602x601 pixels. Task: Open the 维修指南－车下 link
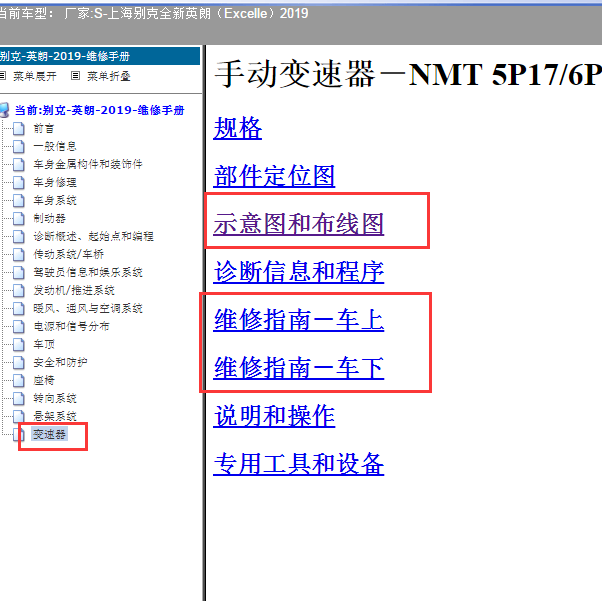click(x=299, y=368)
